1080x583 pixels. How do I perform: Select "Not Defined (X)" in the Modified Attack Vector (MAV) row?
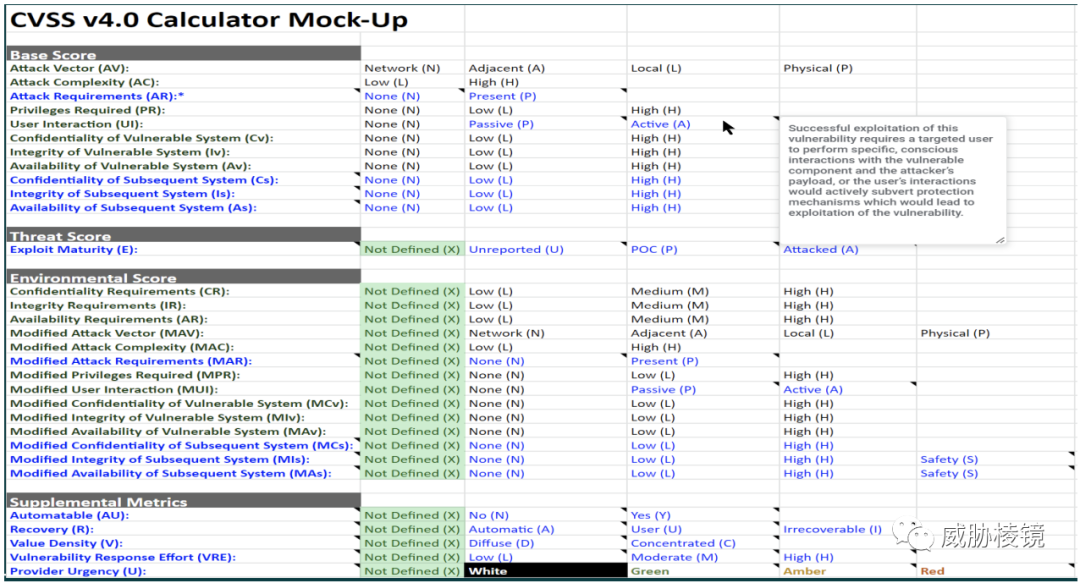[412, 334]
